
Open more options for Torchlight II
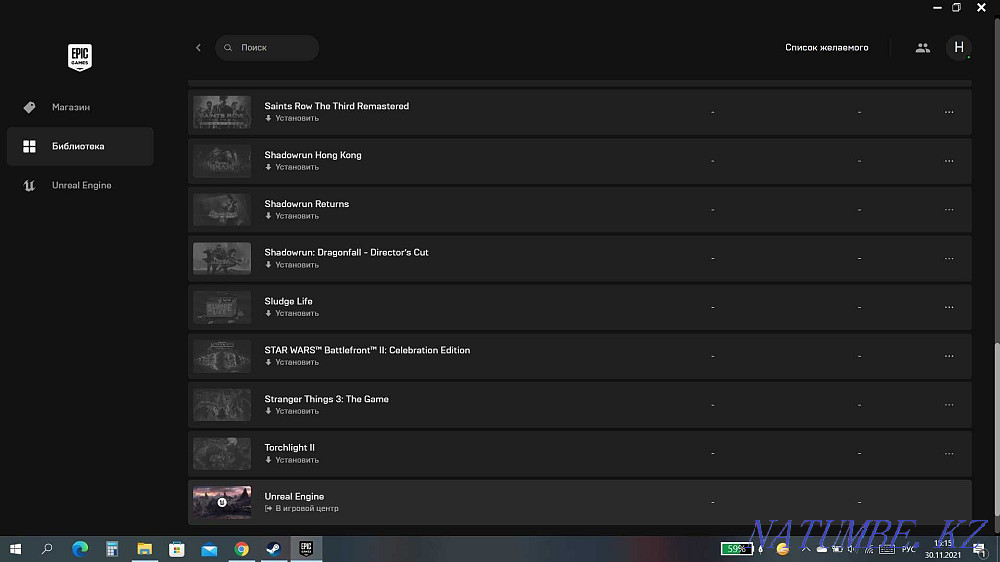[949, 454]
